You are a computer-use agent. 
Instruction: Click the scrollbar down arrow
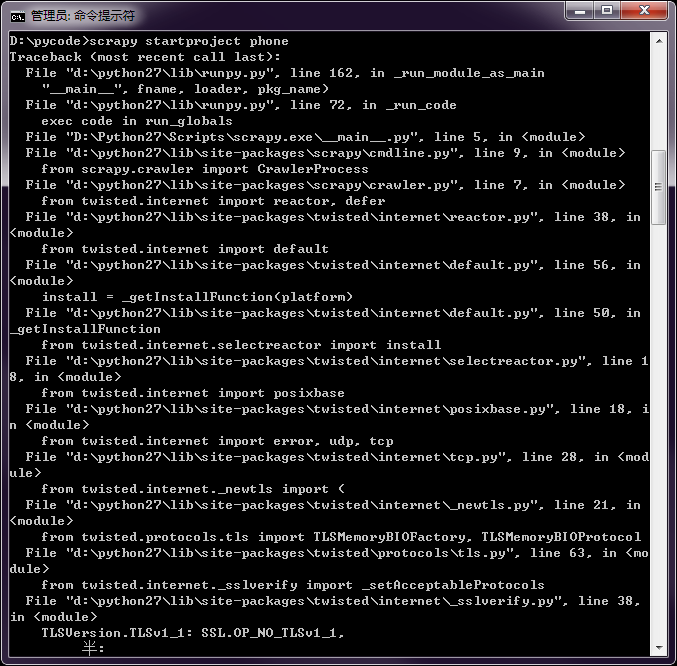(x=659, y=647)
